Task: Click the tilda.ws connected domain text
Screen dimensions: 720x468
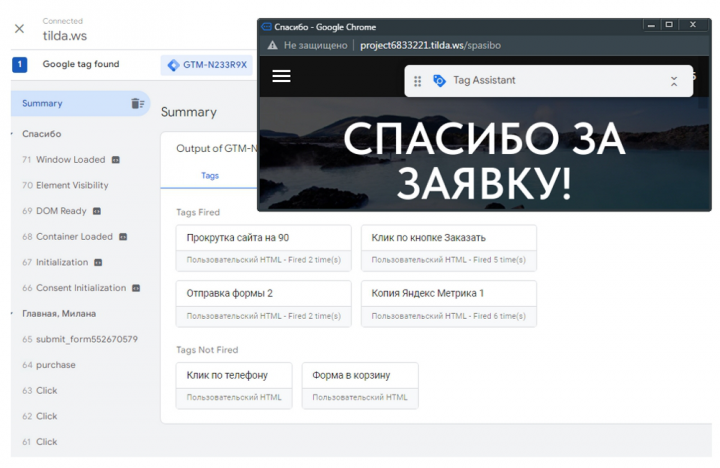Action: (65, 36)
